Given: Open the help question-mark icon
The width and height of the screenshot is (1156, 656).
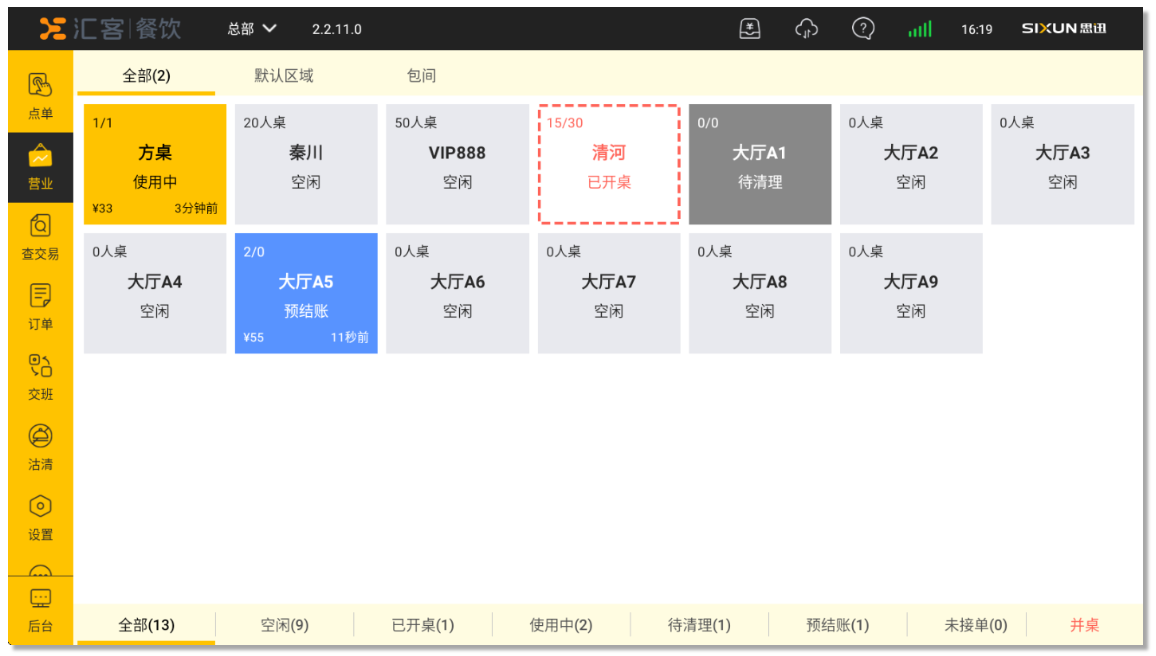Looking at the screenshot, I should (863, 29).
